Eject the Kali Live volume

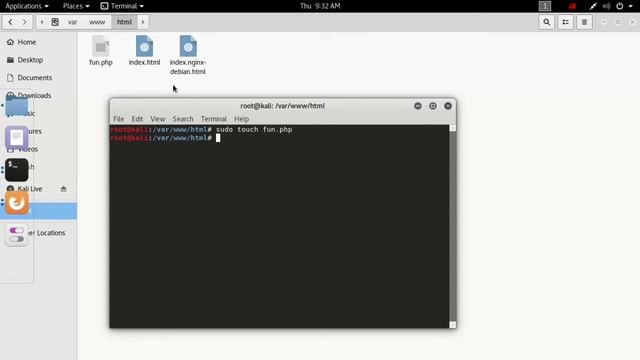pyautogui.click(x=63, y=189)
